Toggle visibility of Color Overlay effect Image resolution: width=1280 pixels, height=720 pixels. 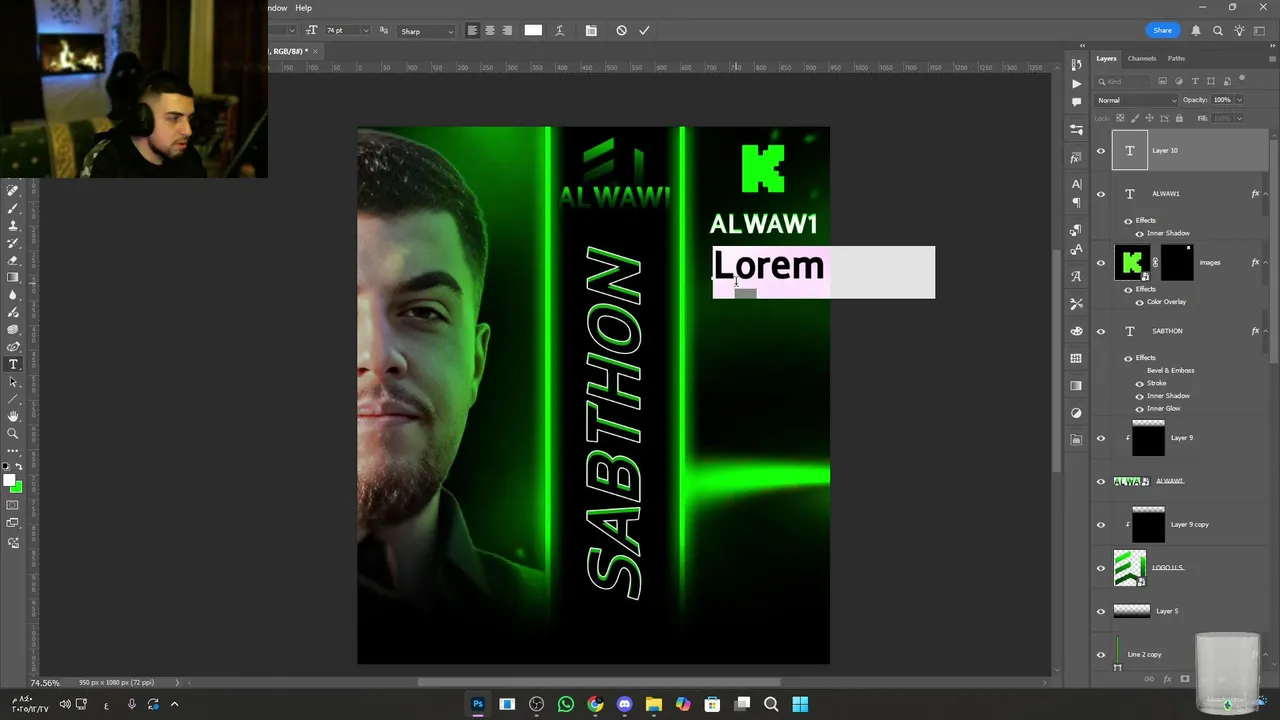1139,302
